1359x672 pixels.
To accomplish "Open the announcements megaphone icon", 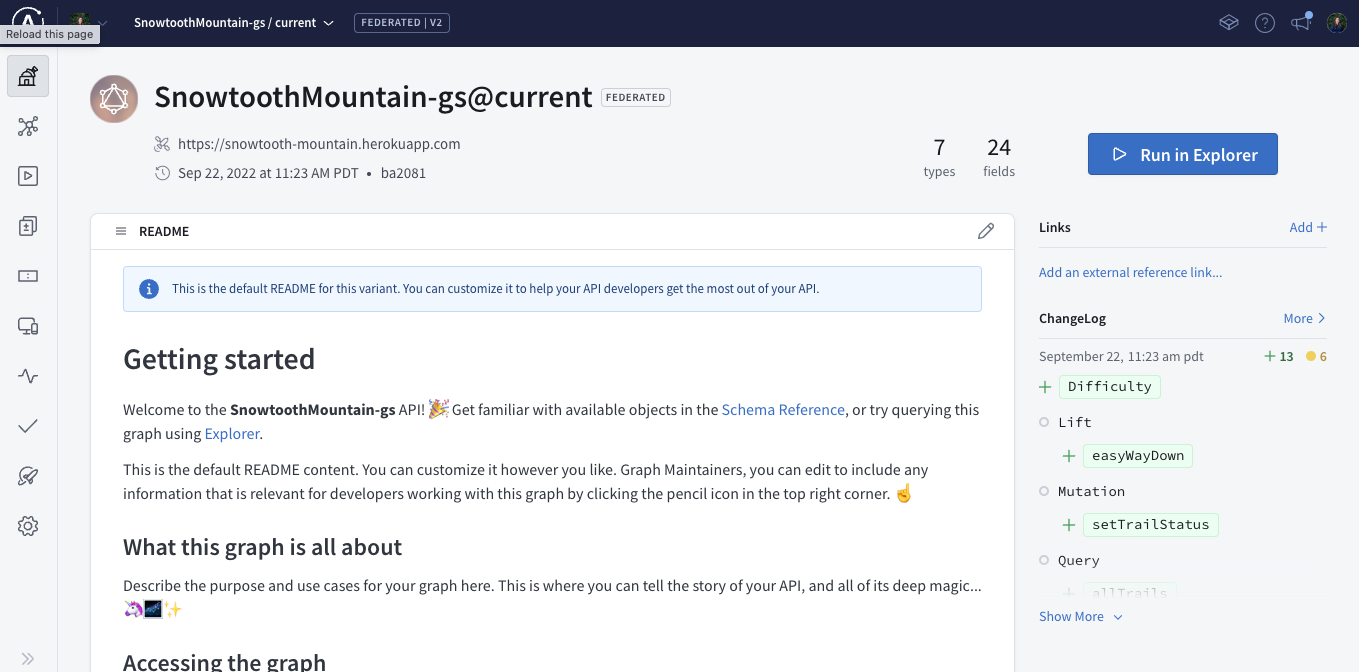I will coord(1301,22).
